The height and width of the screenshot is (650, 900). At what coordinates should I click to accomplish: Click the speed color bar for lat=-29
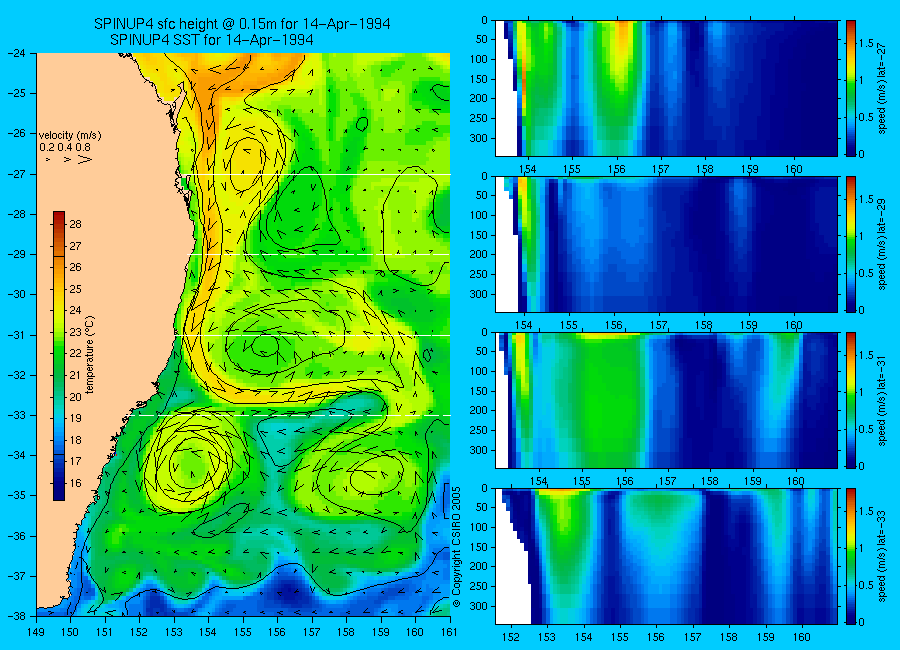point(851,245)
